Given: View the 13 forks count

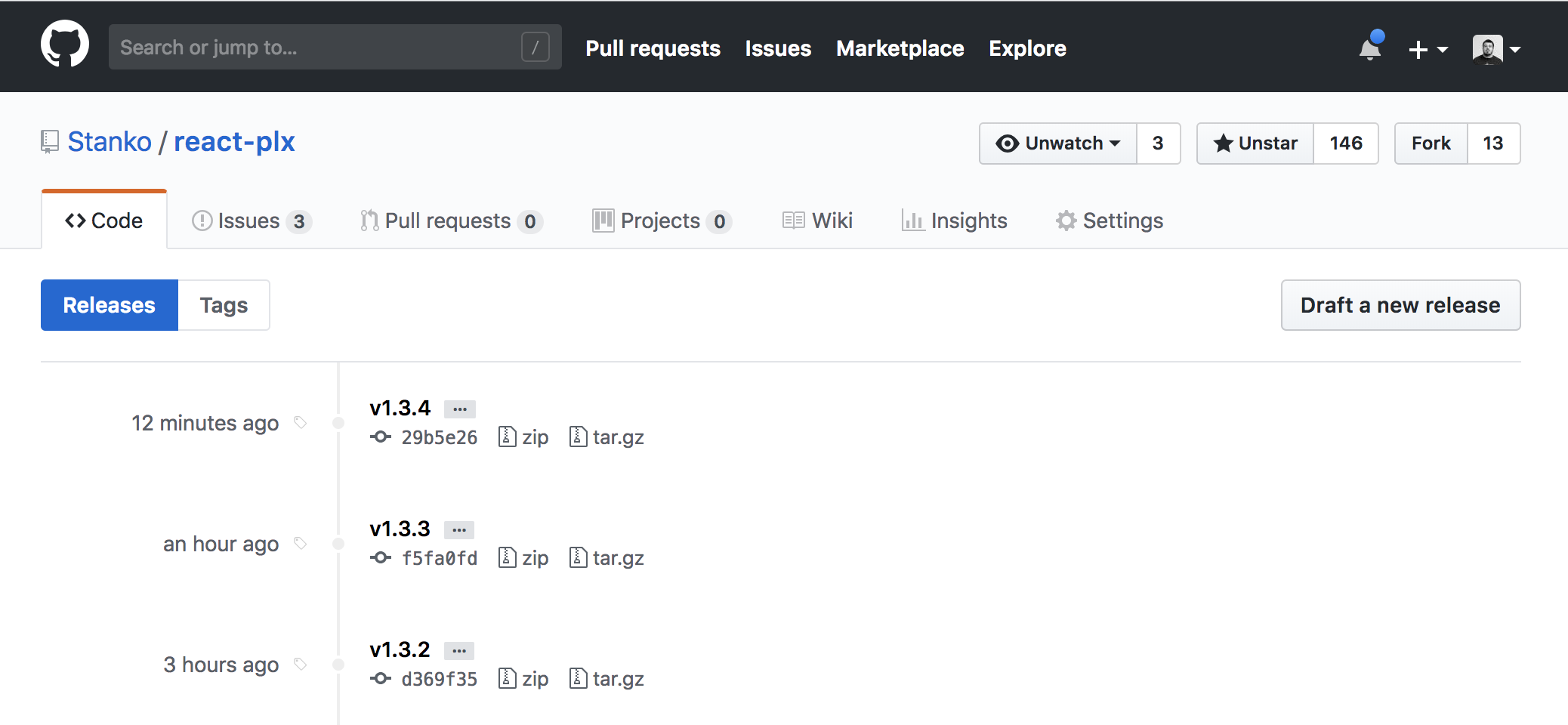Looking at the screenshot, I should (1493, 143).
